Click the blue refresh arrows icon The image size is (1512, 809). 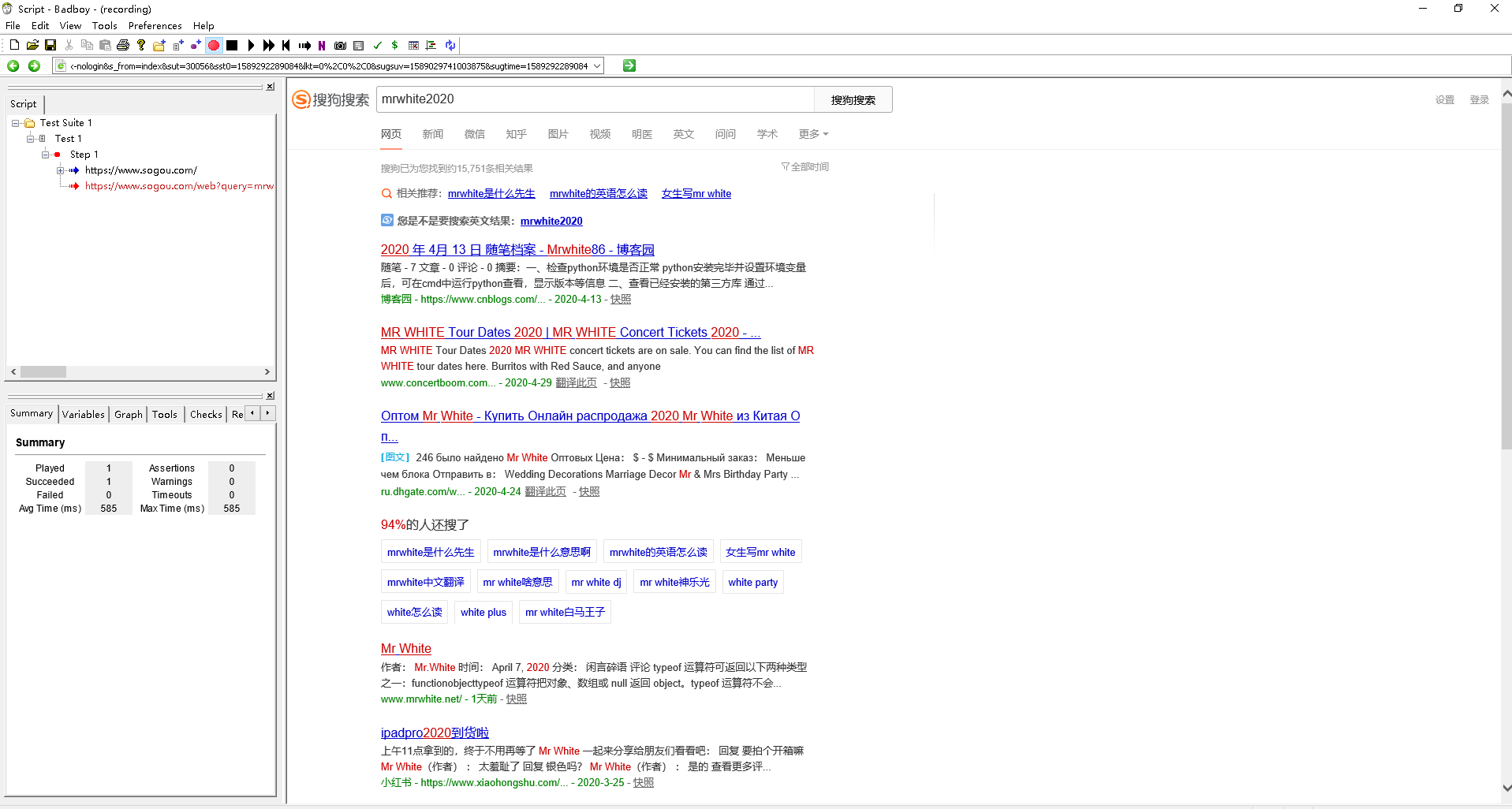click(x=450, y=46)
